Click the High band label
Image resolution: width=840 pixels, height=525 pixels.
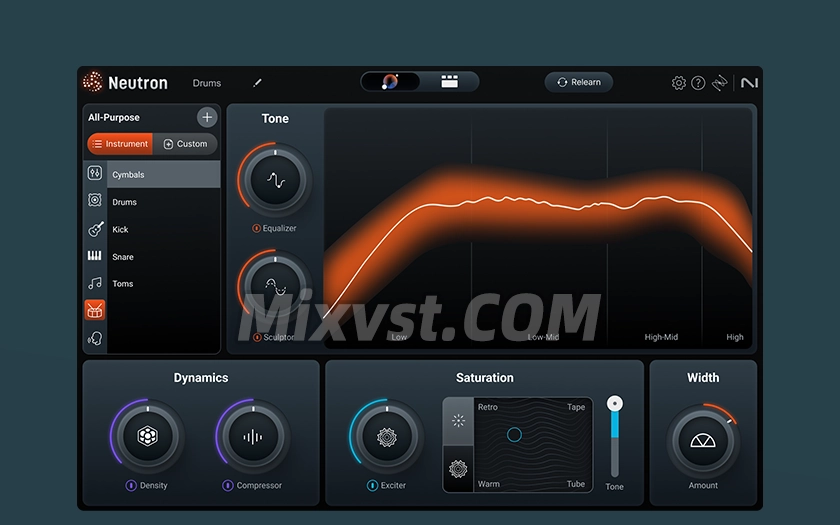point(734,337)
